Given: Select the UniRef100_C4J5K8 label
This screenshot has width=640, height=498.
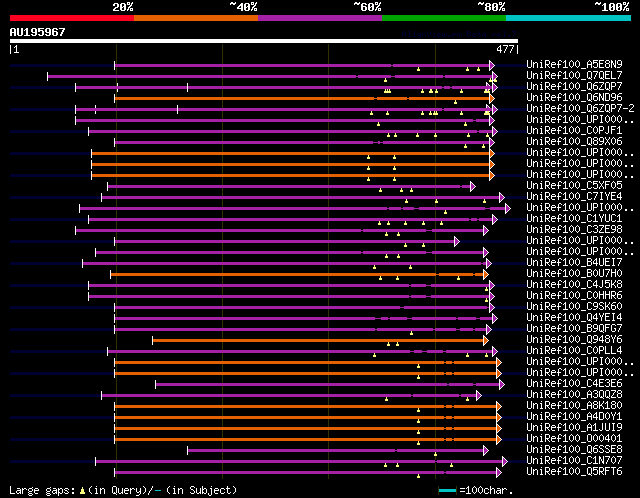Looking at the screenshot, I should pos(574,284).
